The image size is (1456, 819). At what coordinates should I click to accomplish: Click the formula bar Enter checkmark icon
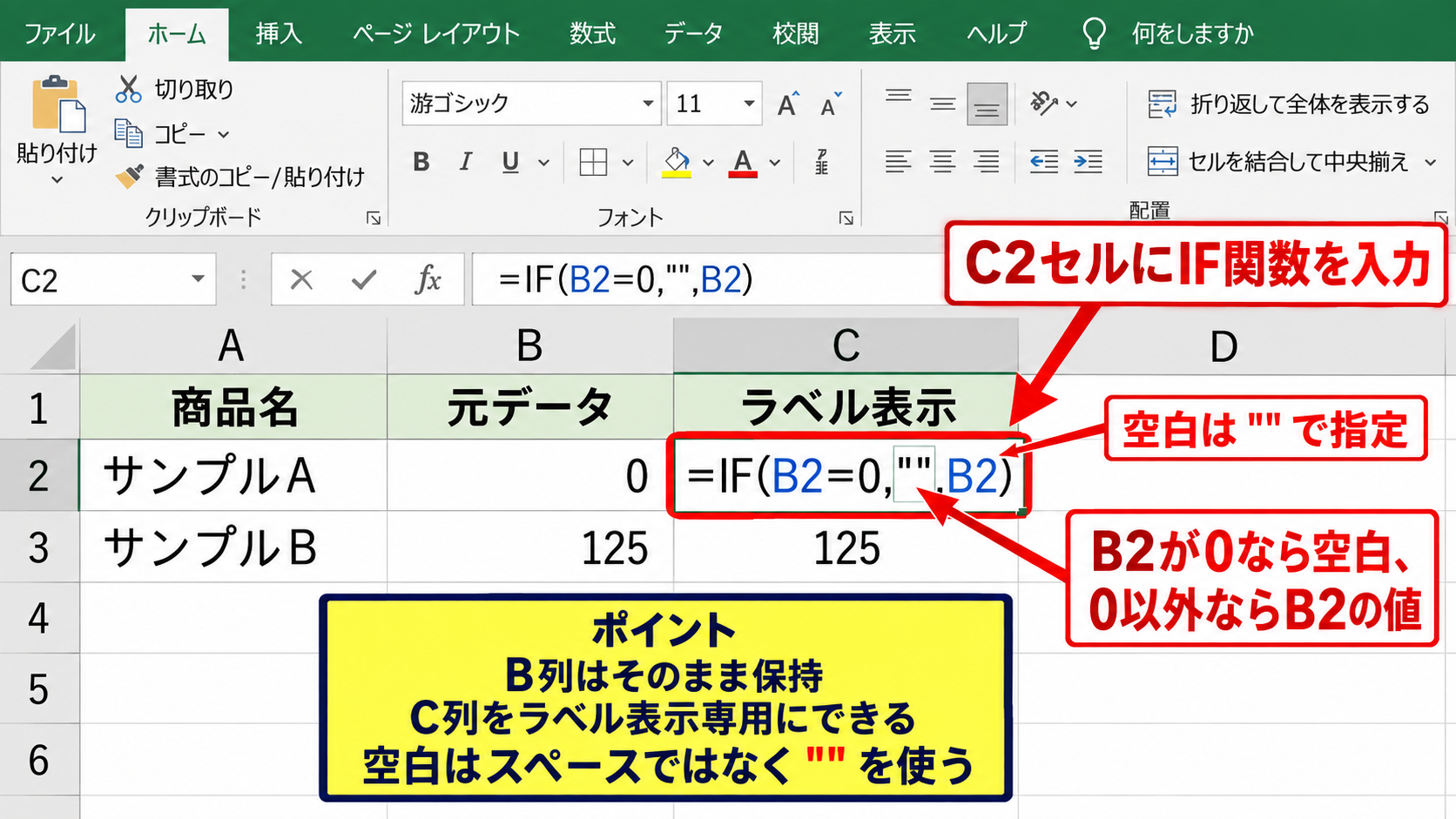coord(364,279)
